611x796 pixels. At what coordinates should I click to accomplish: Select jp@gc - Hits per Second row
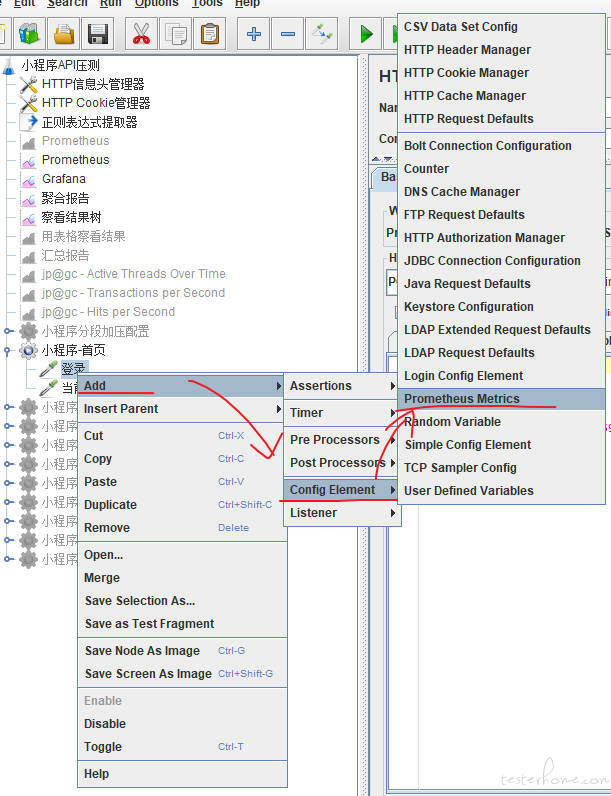(108, 312)
